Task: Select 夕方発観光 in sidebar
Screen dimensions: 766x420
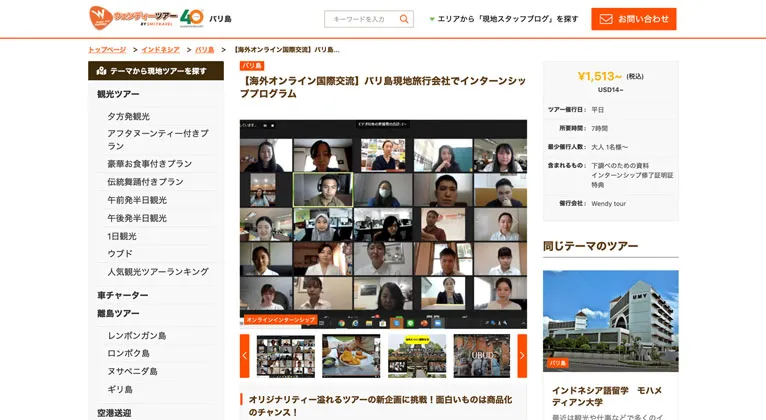Action: pyautogui.click(x=128, y=116)
